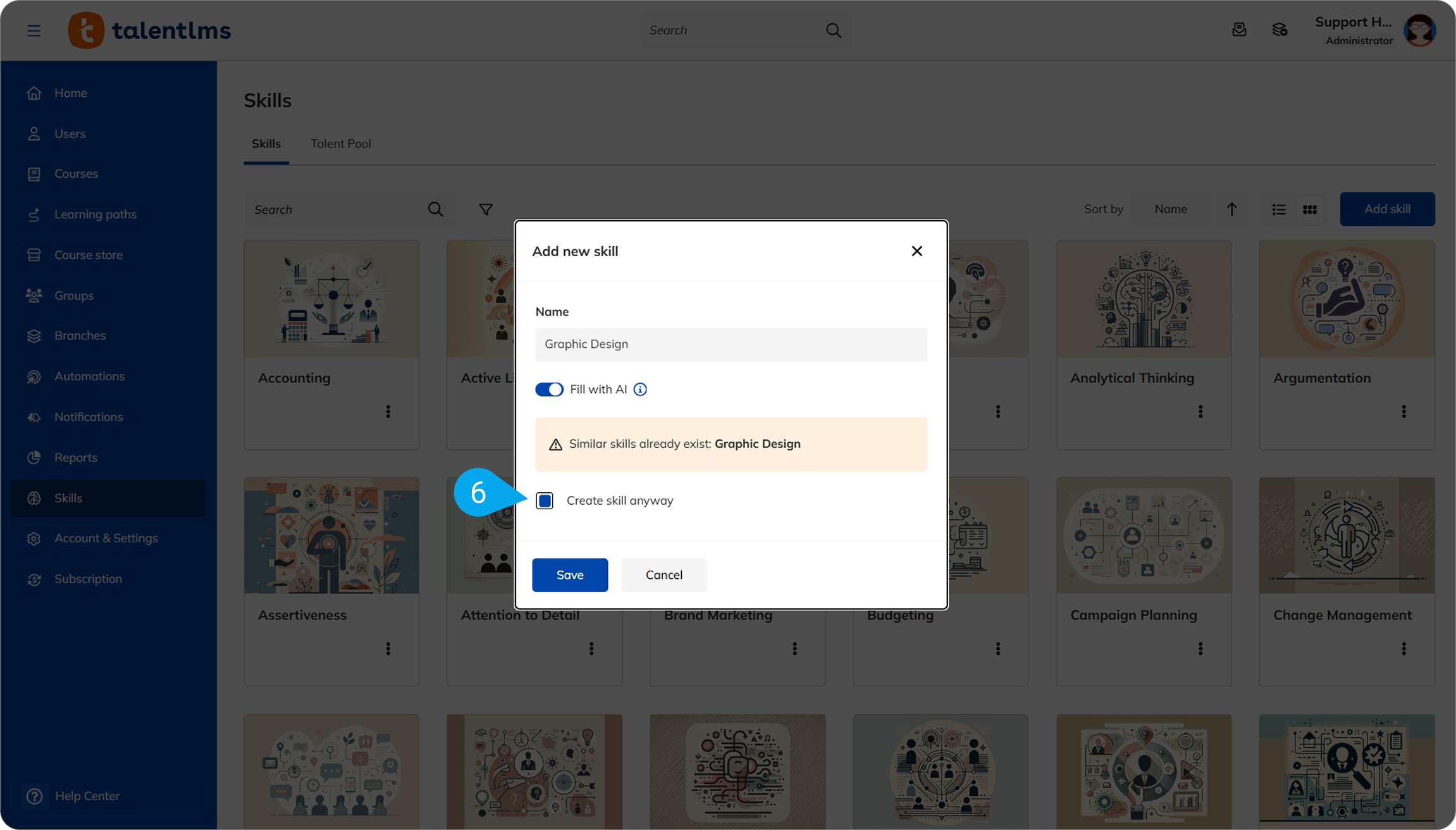Image resolution: width=1456 pixels, height=830 pixels.
Task: Click the Name field containing Graphic Design
Action: (x=731, y=344)
